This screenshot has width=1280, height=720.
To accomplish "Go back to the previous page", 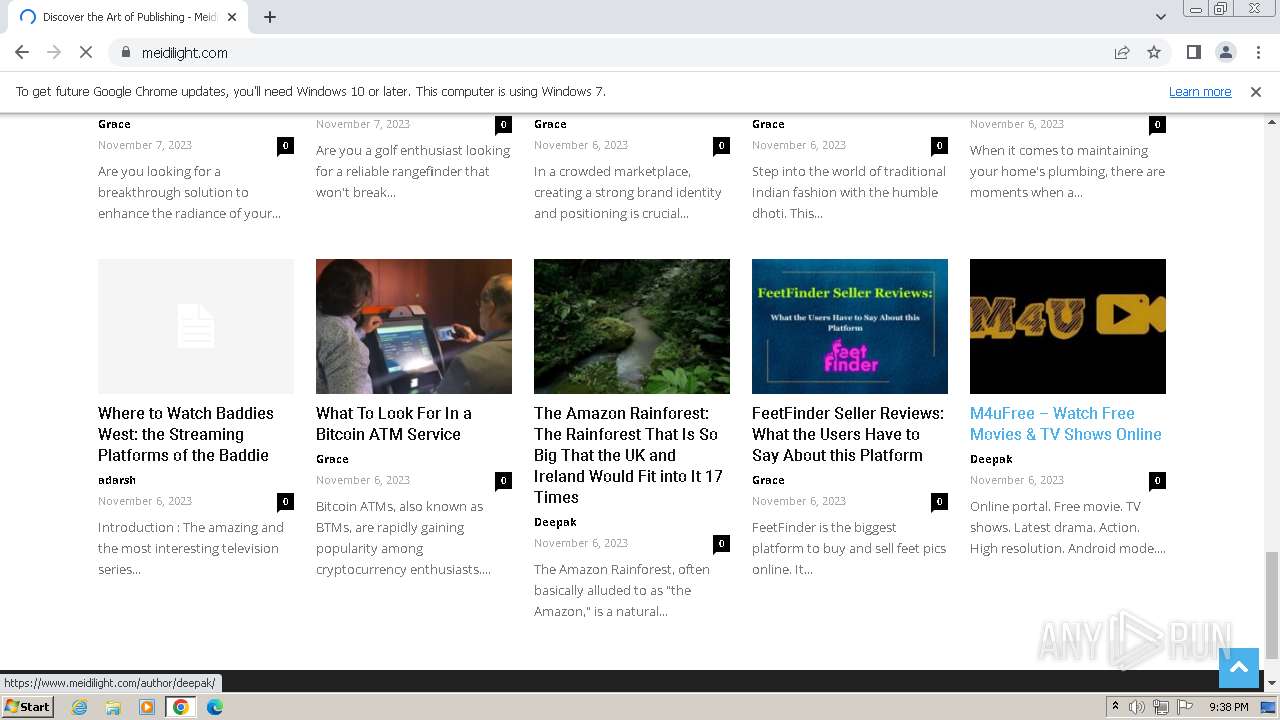I will tap(22, 52).
